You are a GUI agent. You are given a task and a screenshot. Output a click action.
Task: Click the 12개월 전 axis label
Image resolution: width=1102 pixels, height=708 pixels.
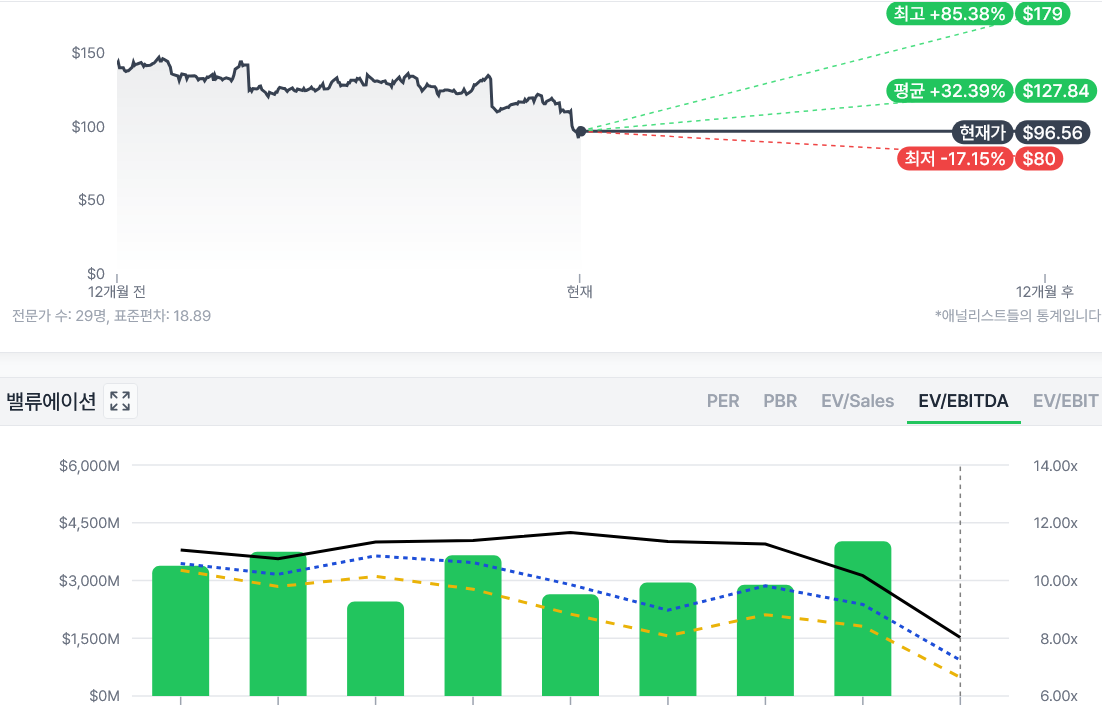(x=117, y=292)
